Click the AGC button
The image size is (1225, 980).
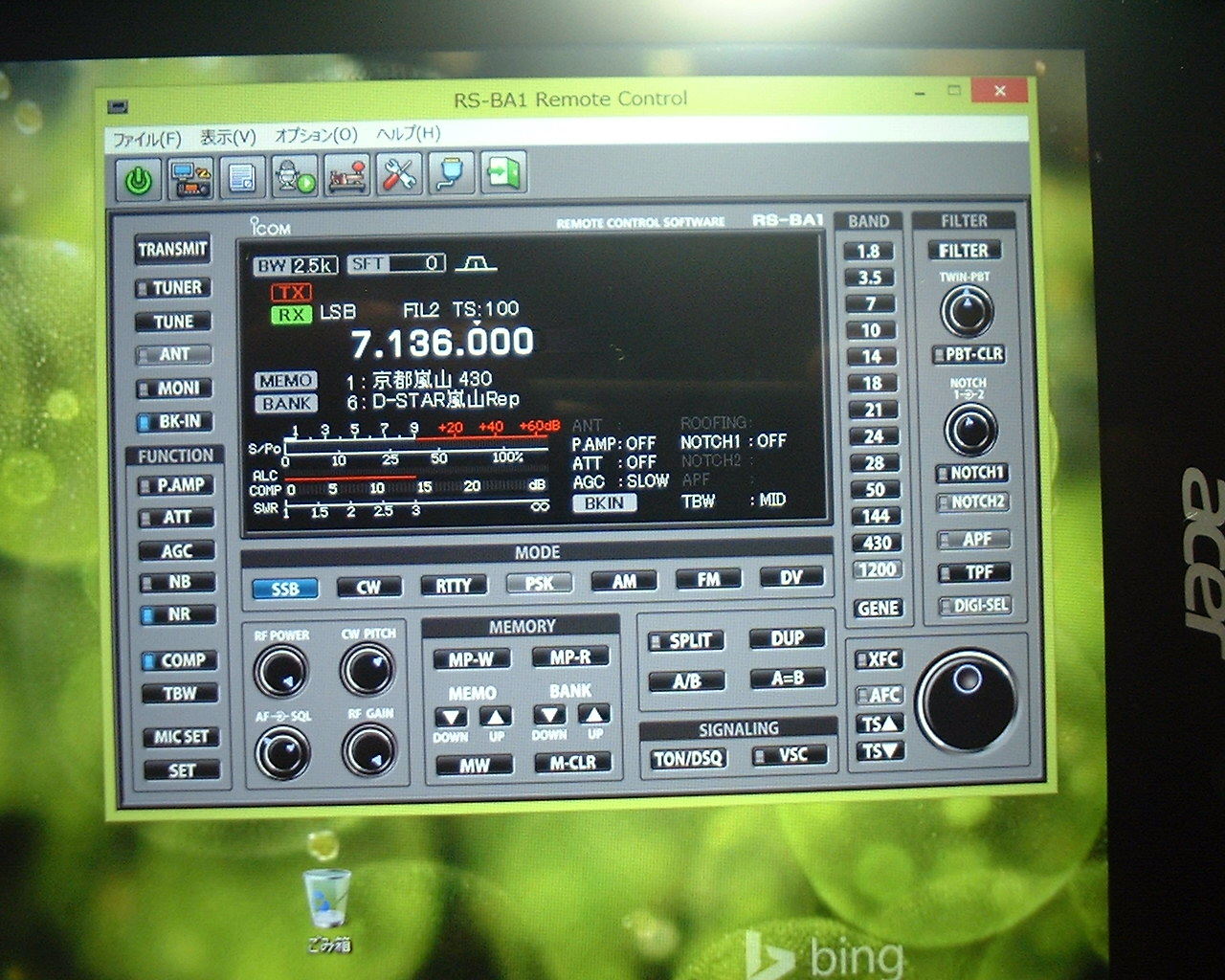176,551
